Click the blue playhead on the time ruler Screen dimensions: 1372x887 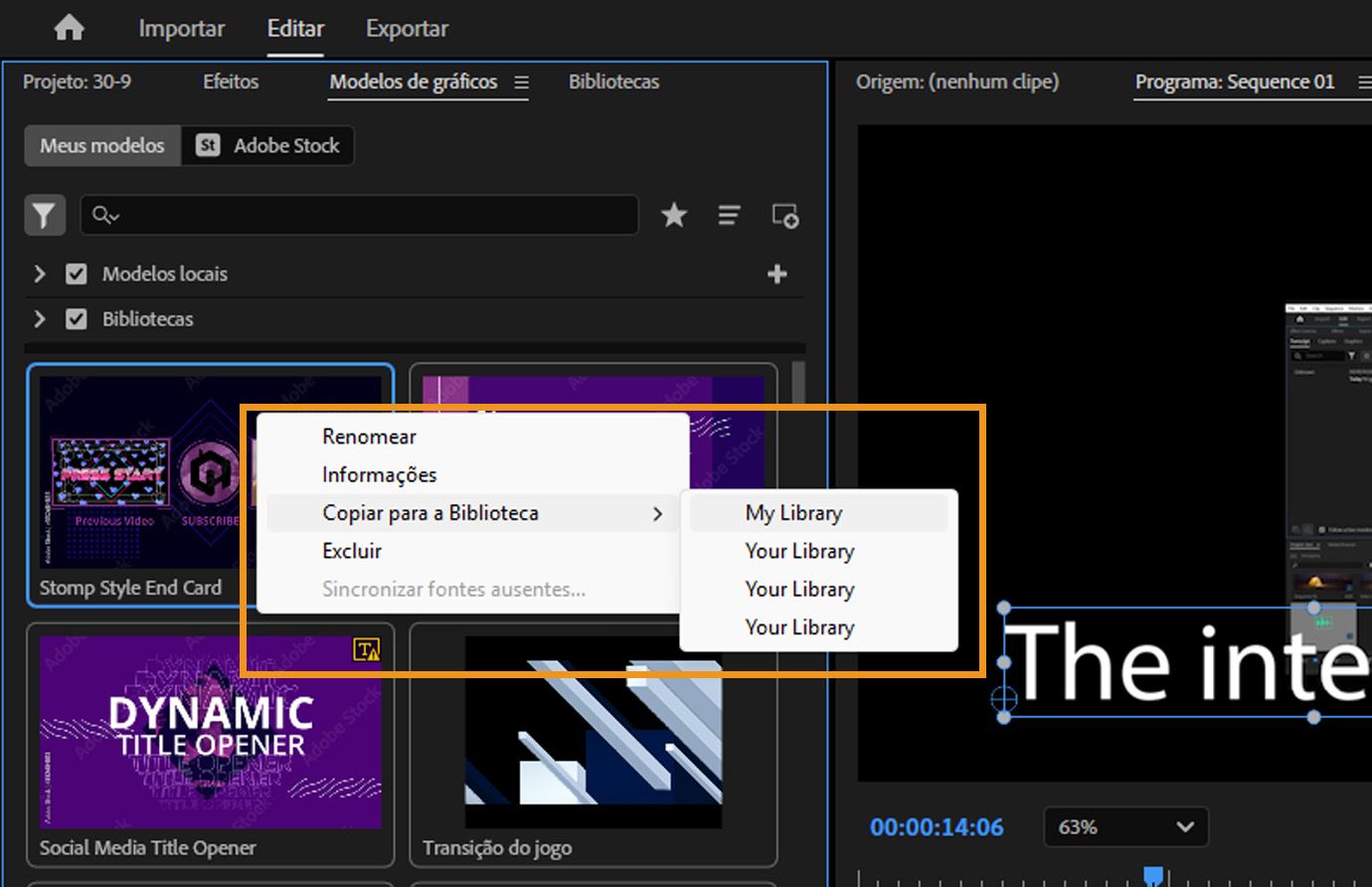[x=1153, y=875]
